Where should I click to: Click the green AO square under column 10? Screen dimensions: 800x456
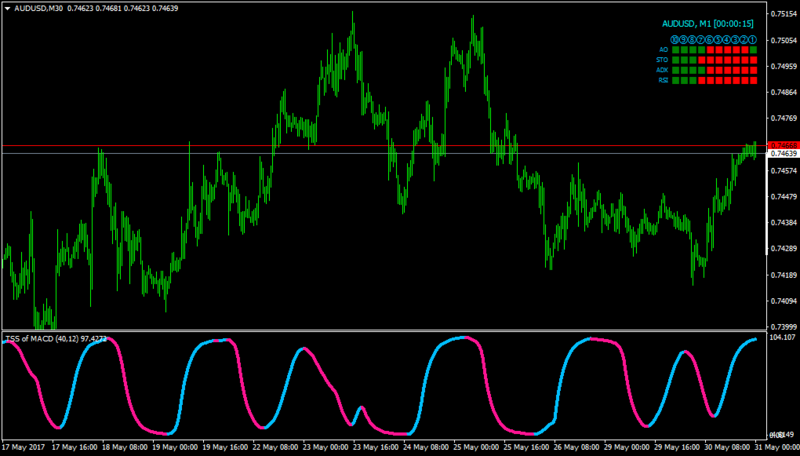point(674,49)
